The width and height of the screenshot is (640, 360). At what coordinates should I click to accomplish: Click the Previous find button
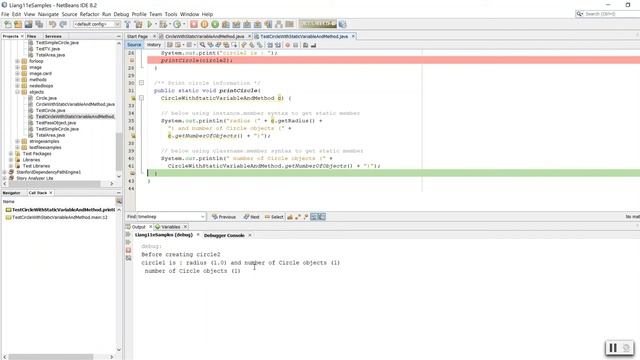224,217
